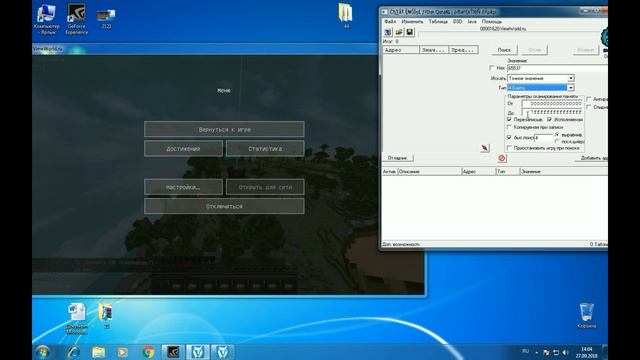
Task: Open File Explorer from the taskbar
Action: (x=98, y=352)
